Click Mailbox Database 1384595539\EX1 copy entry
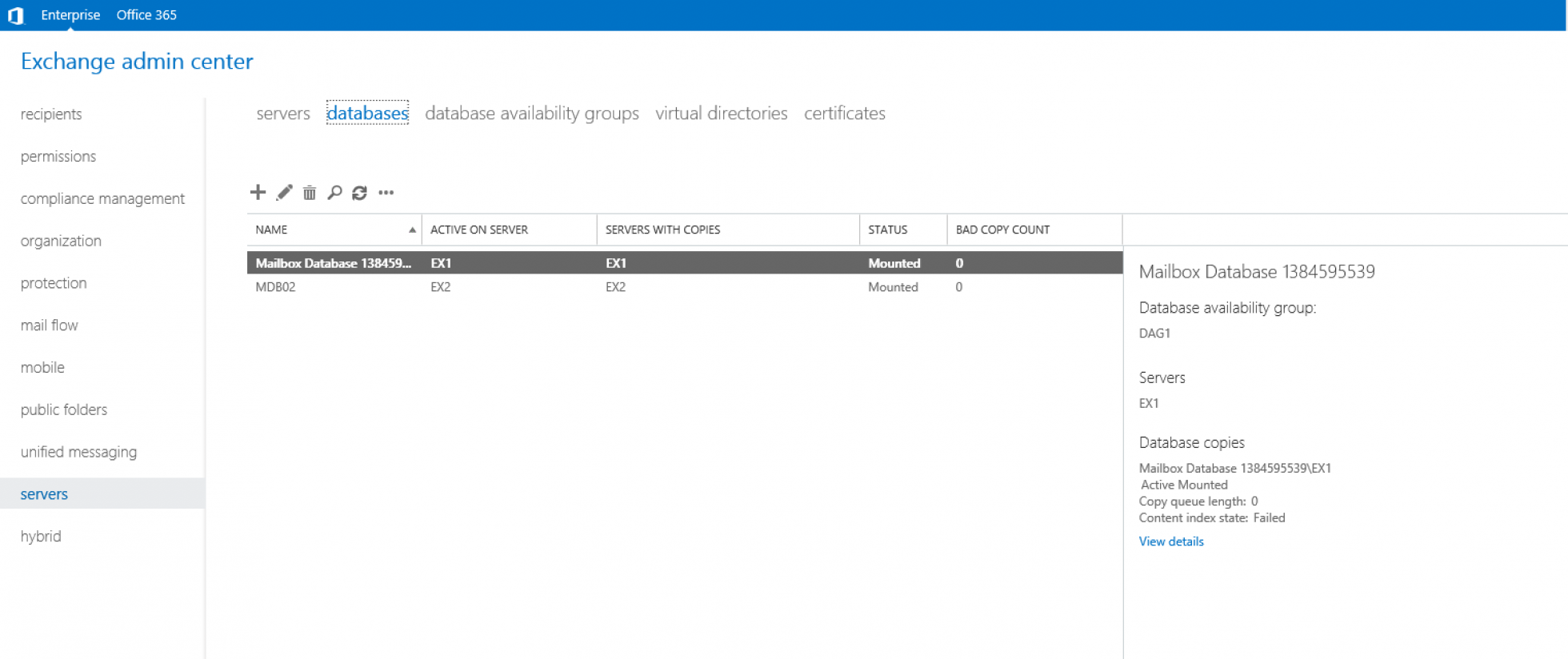The height and width of the screenshot is (659, 1568). [1235, 469]
